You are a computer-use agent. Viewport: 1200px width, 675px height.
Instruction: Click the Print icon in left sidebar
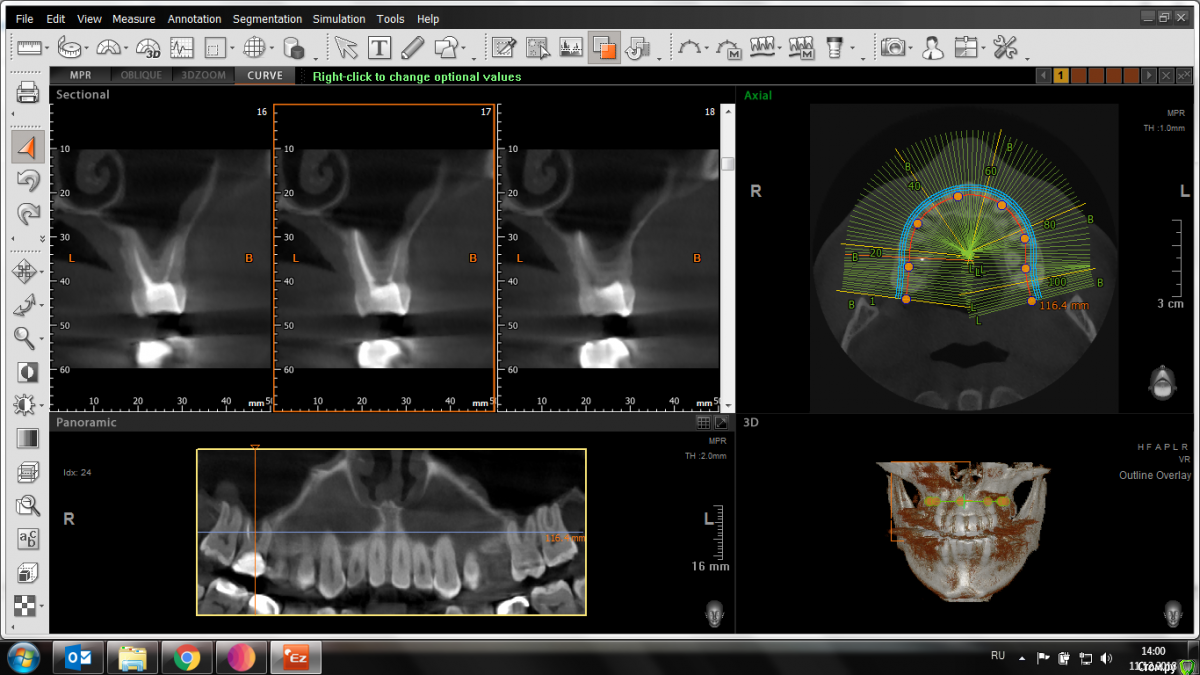28,94
